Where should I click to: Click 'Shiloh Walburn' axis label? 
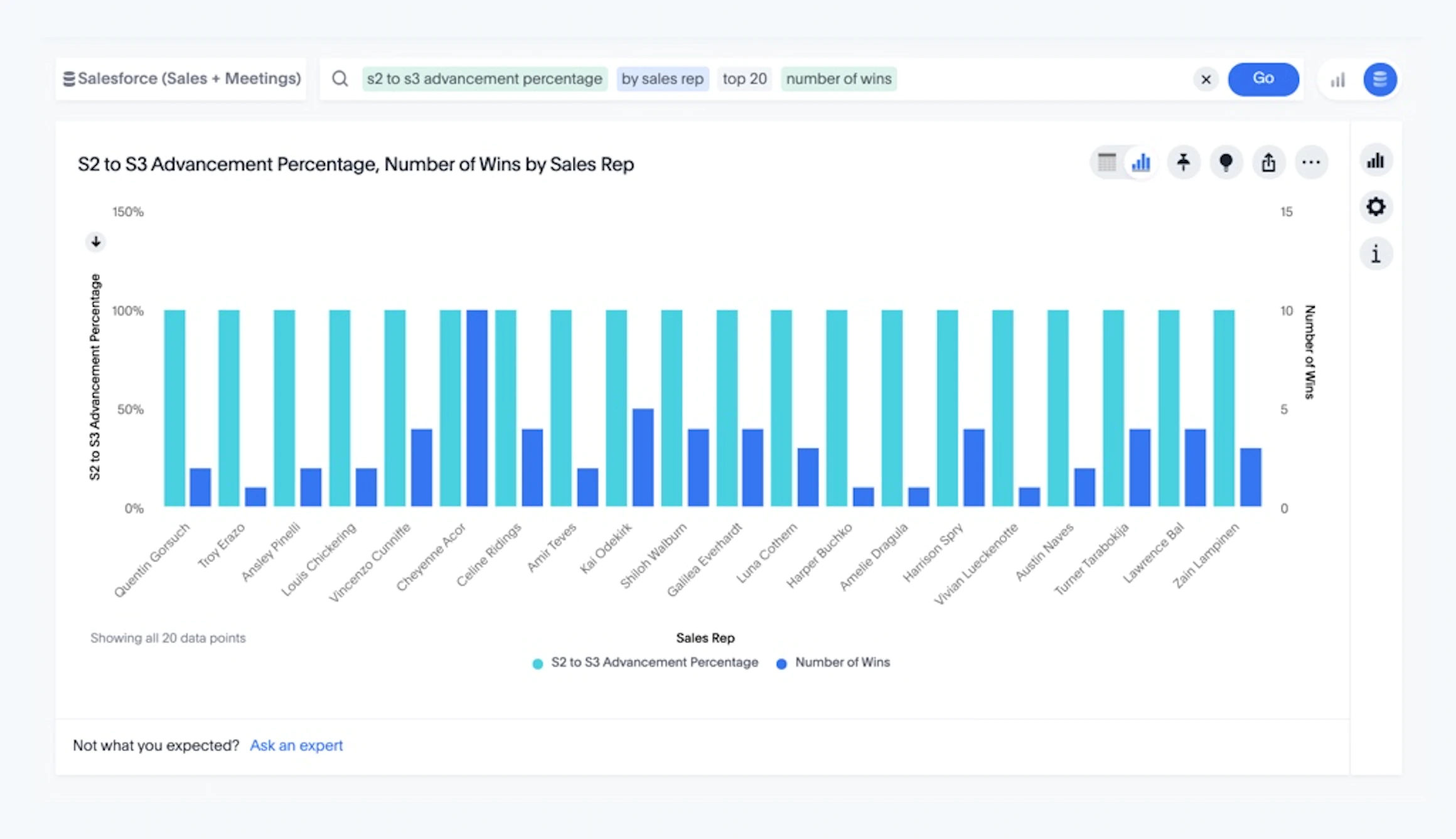click(653, 556)
